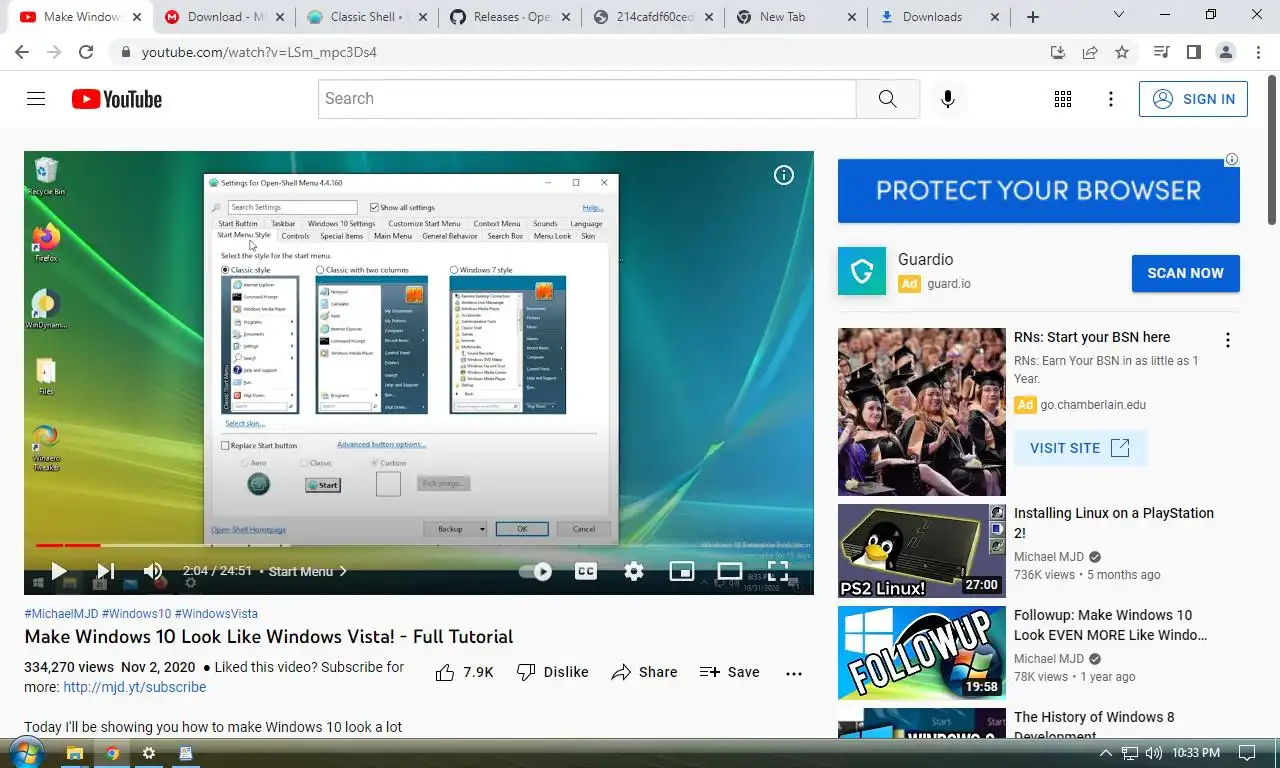Expand the tab search dropdown
1280x768 pixels.
1118,15
